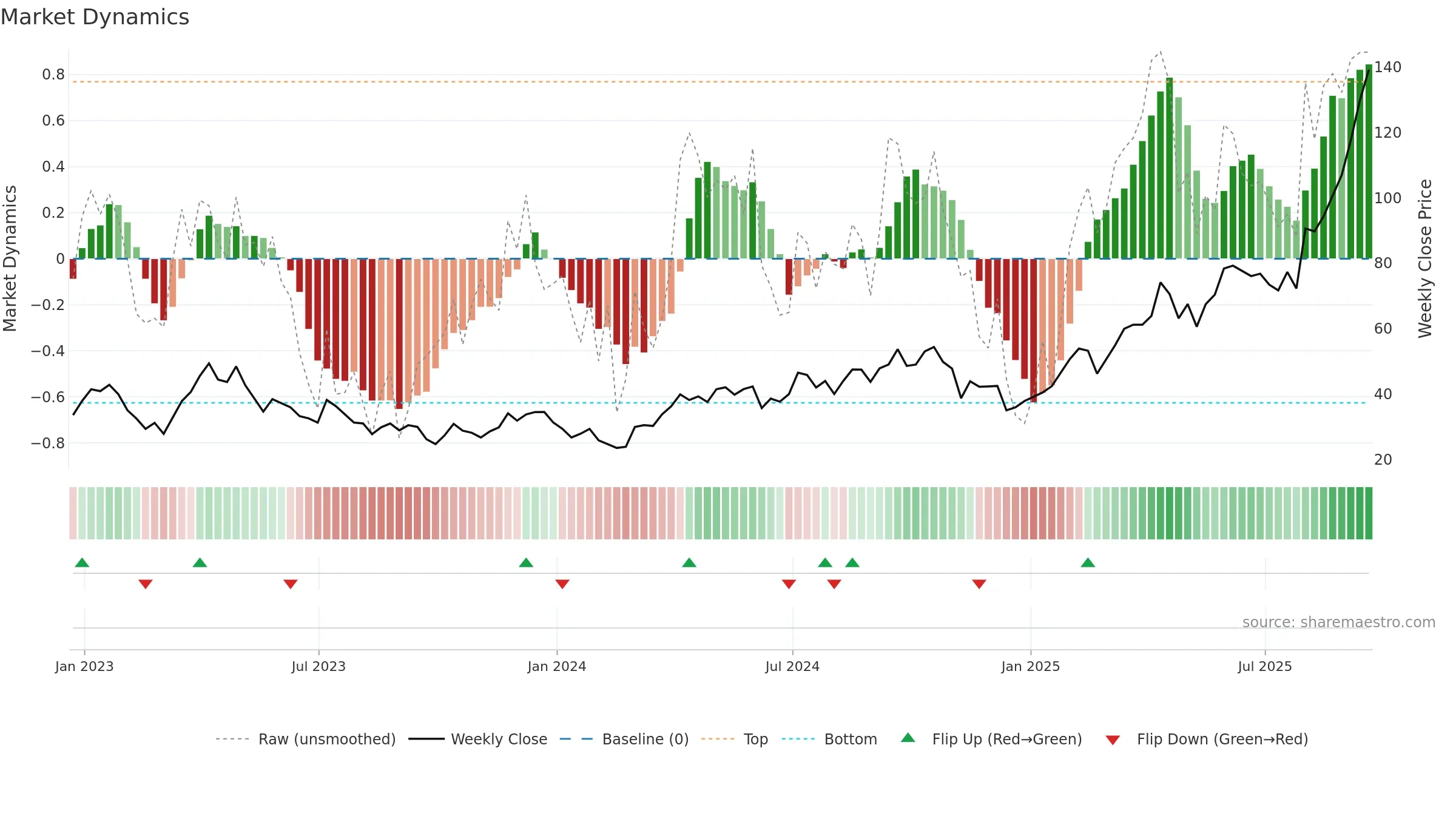Click the green Flip Up marker around April 2024
The height and width of the screenshot is (819, 1456).
click(x=689, y=563)
